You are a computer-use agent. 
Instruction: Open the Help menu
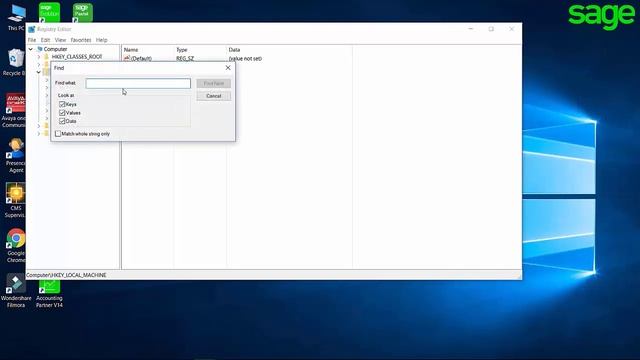point(102,40)
